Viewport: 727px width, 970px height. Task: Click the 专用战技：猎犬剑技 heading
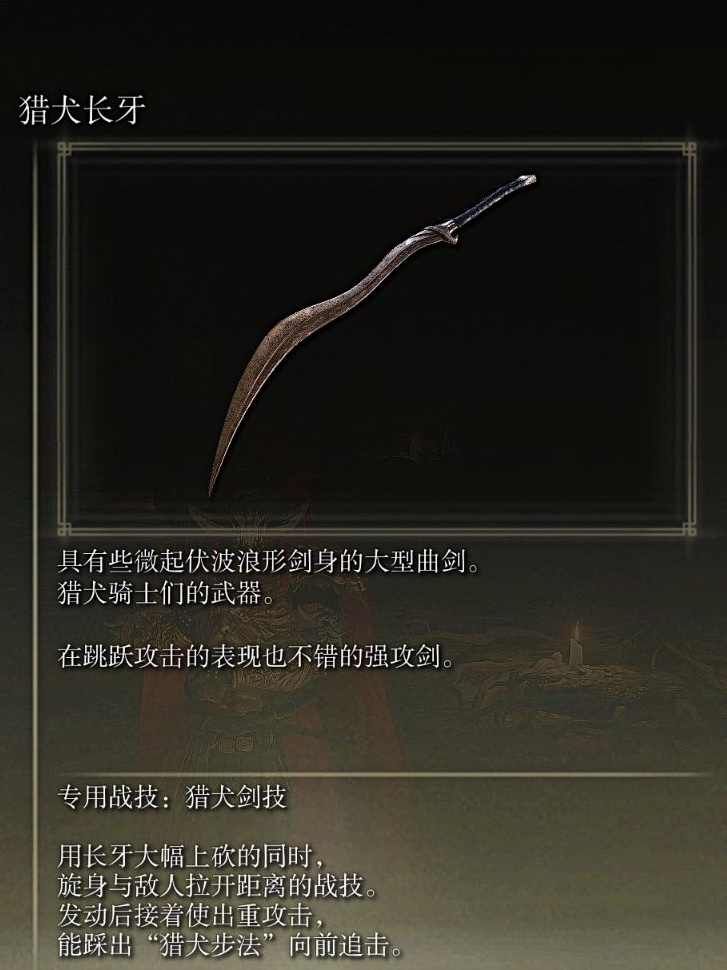172,797
